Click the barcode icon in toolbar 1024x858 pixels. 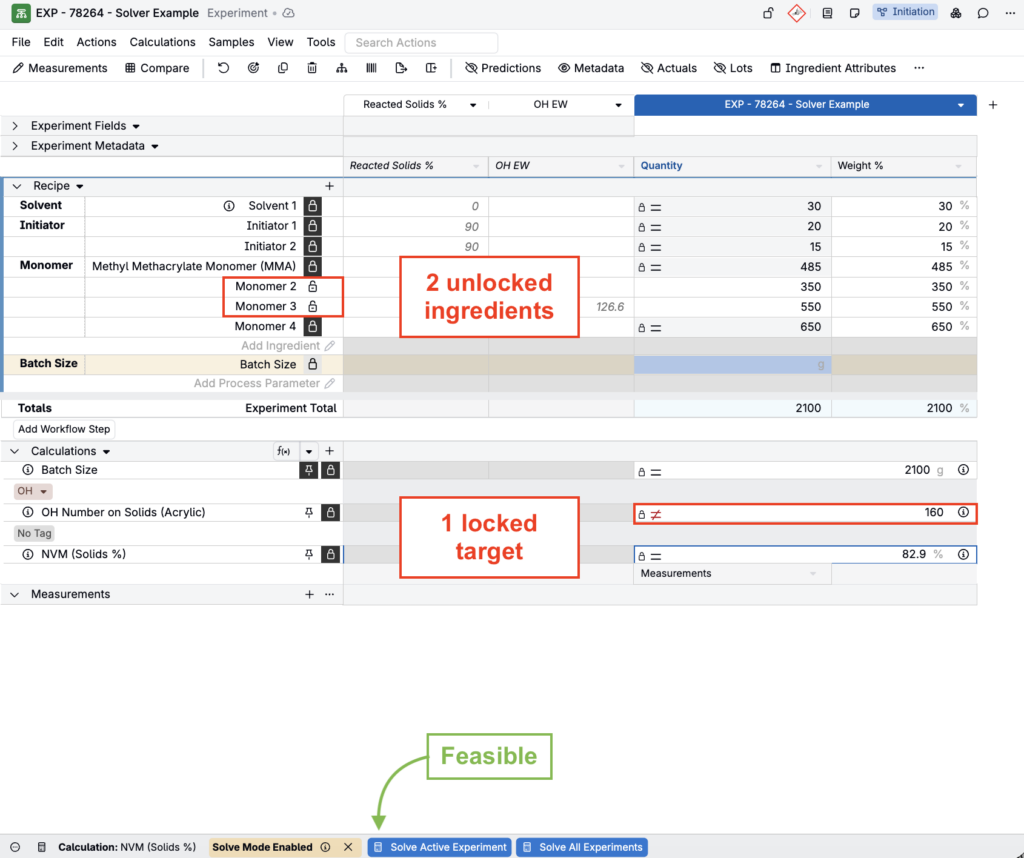pos(372,68)
